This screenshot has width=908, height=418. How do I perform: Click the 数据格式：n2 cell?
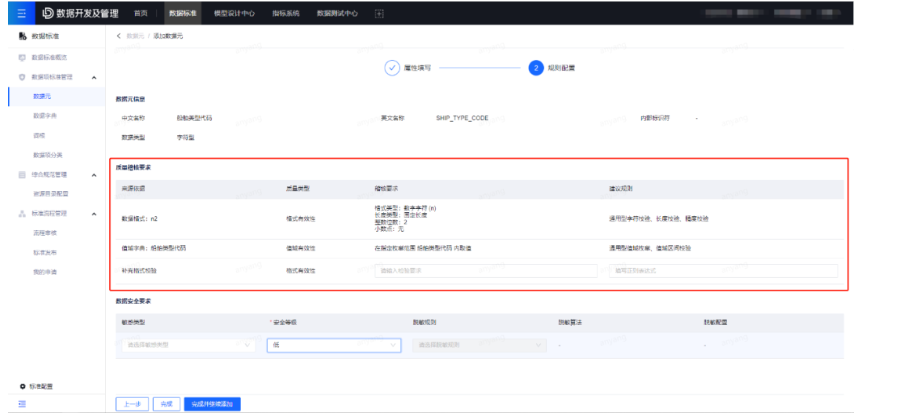click(x=138, y=219)
